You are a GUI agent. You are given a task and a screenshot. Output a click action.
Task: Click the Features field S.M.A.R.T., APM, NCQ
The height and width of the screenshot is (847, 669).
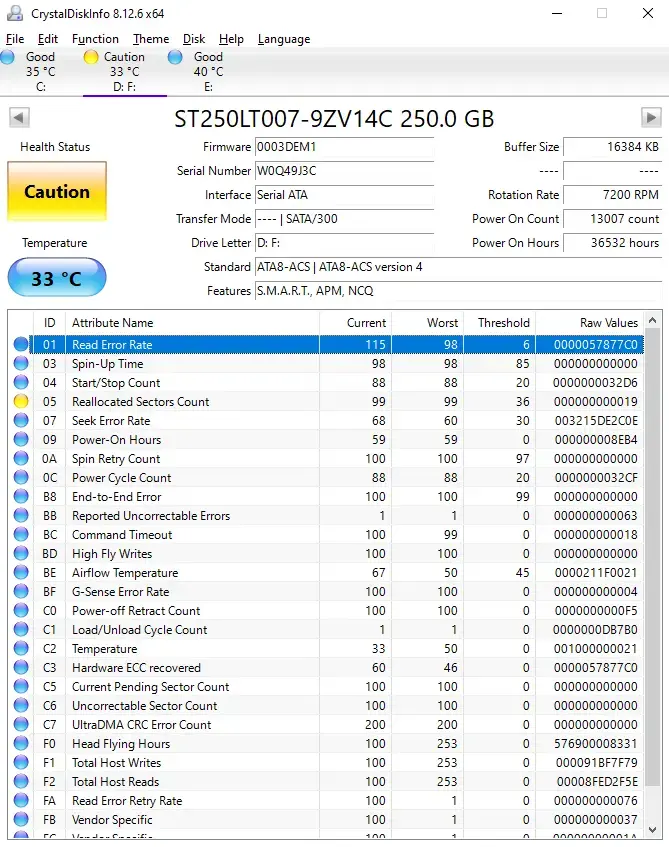[x=458, y=291]
